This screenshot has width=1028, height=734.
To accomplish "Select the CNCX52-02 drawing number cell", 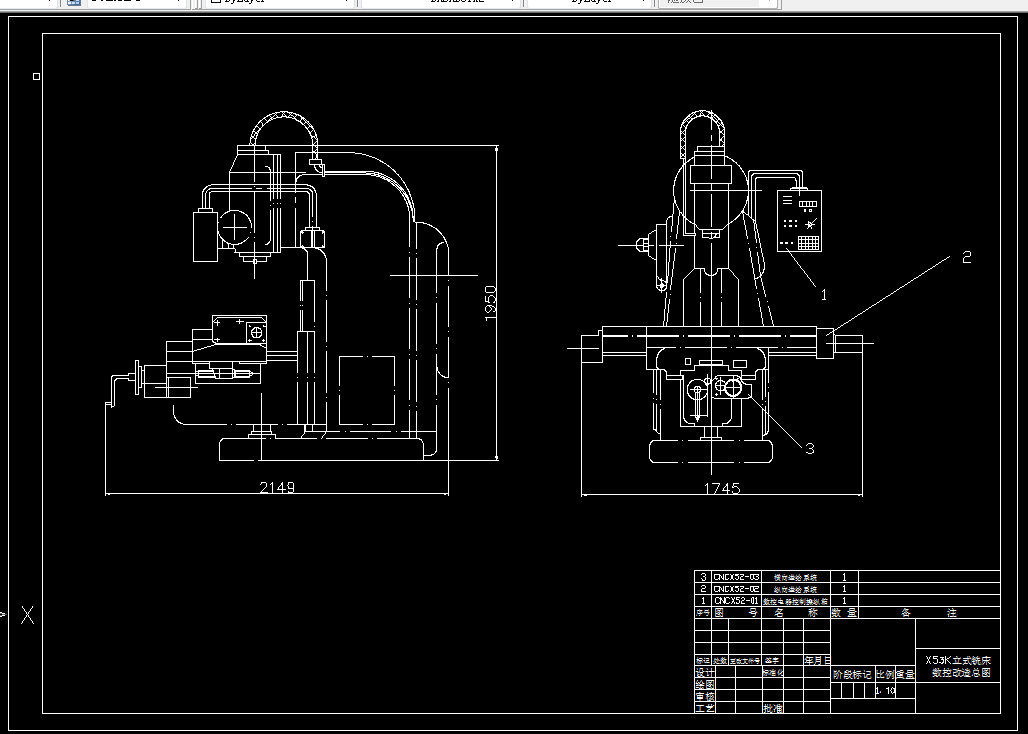I will click(x=736, y=589).
